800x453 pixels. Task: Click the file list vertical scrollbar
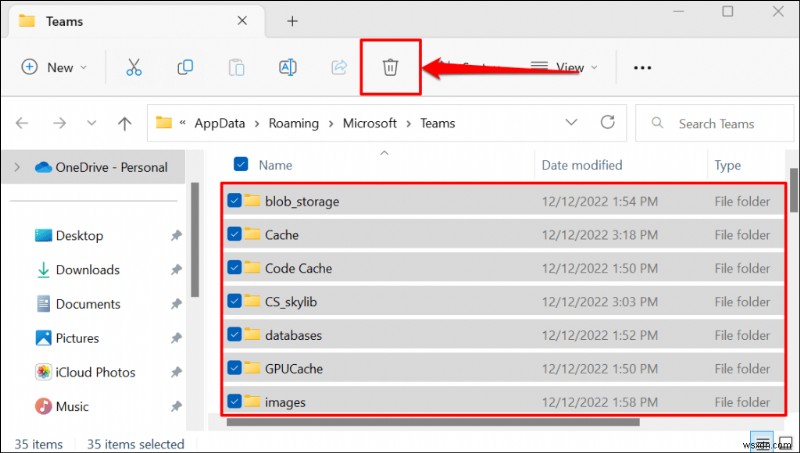tap(793, 190)
